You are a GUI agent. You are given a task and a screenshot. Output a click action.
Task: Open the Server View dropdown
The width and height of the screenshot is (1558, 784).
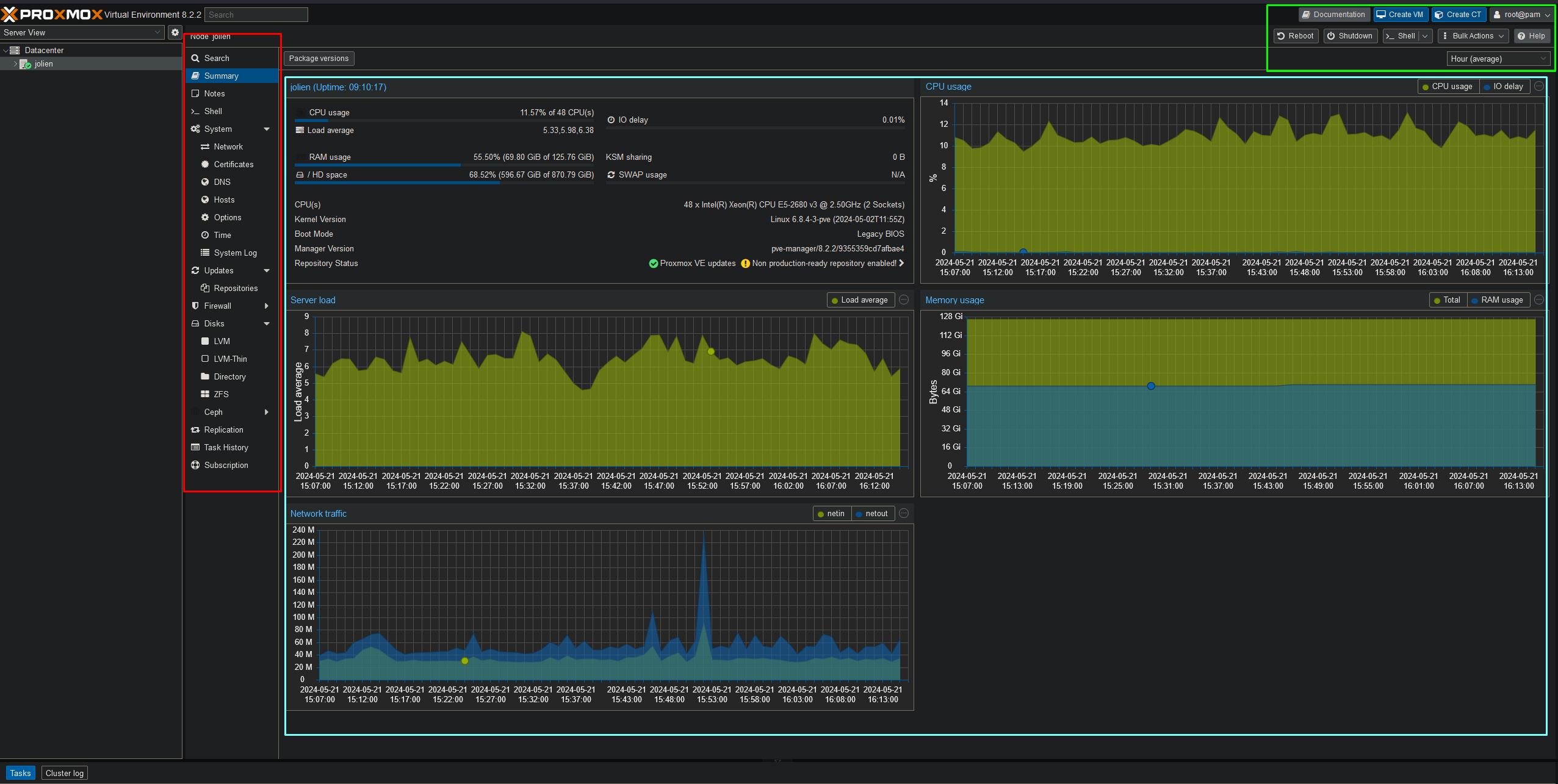point(82,32)
